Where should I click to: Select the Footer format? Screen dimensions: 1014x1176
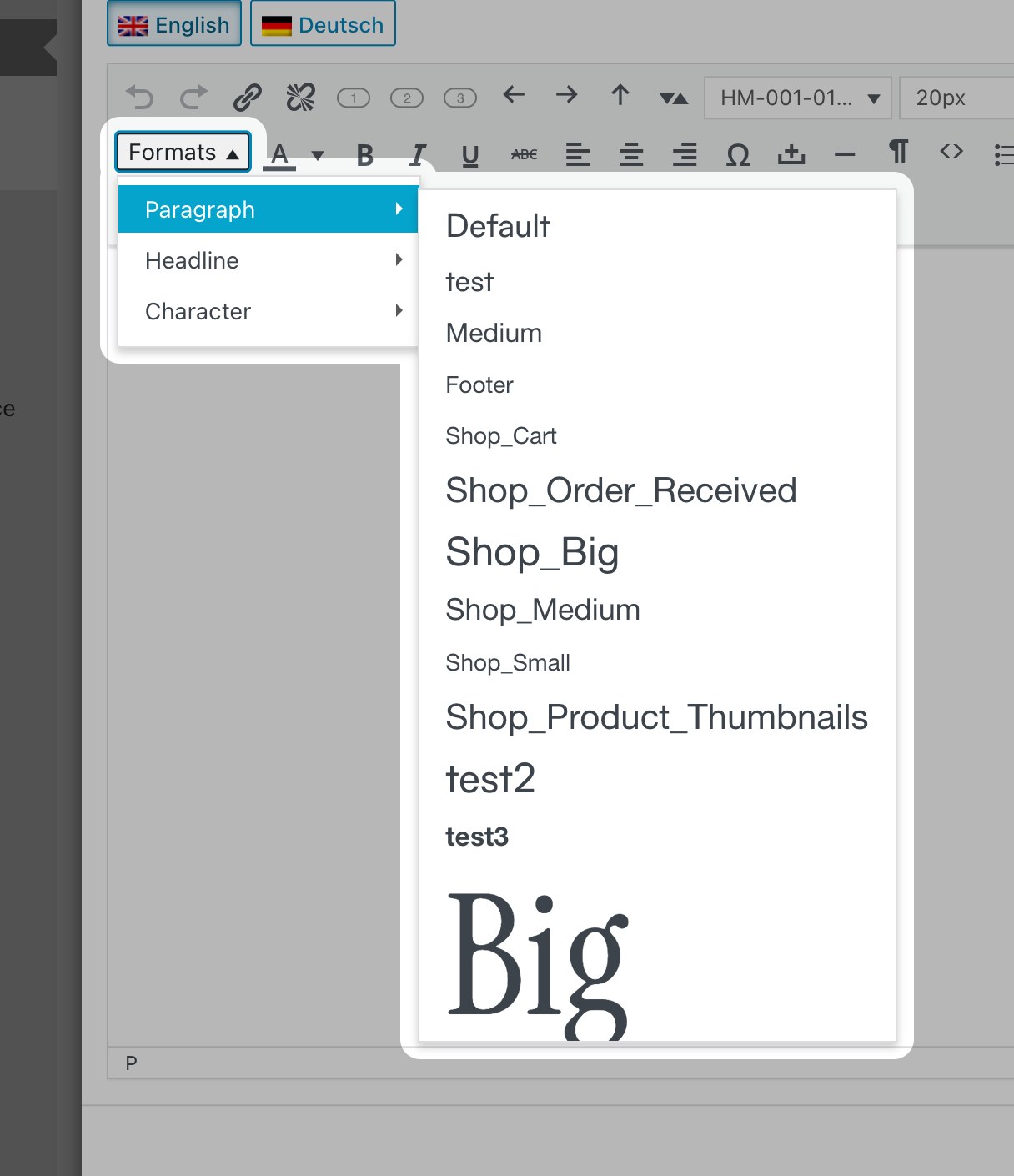click(x=657, y=384)
